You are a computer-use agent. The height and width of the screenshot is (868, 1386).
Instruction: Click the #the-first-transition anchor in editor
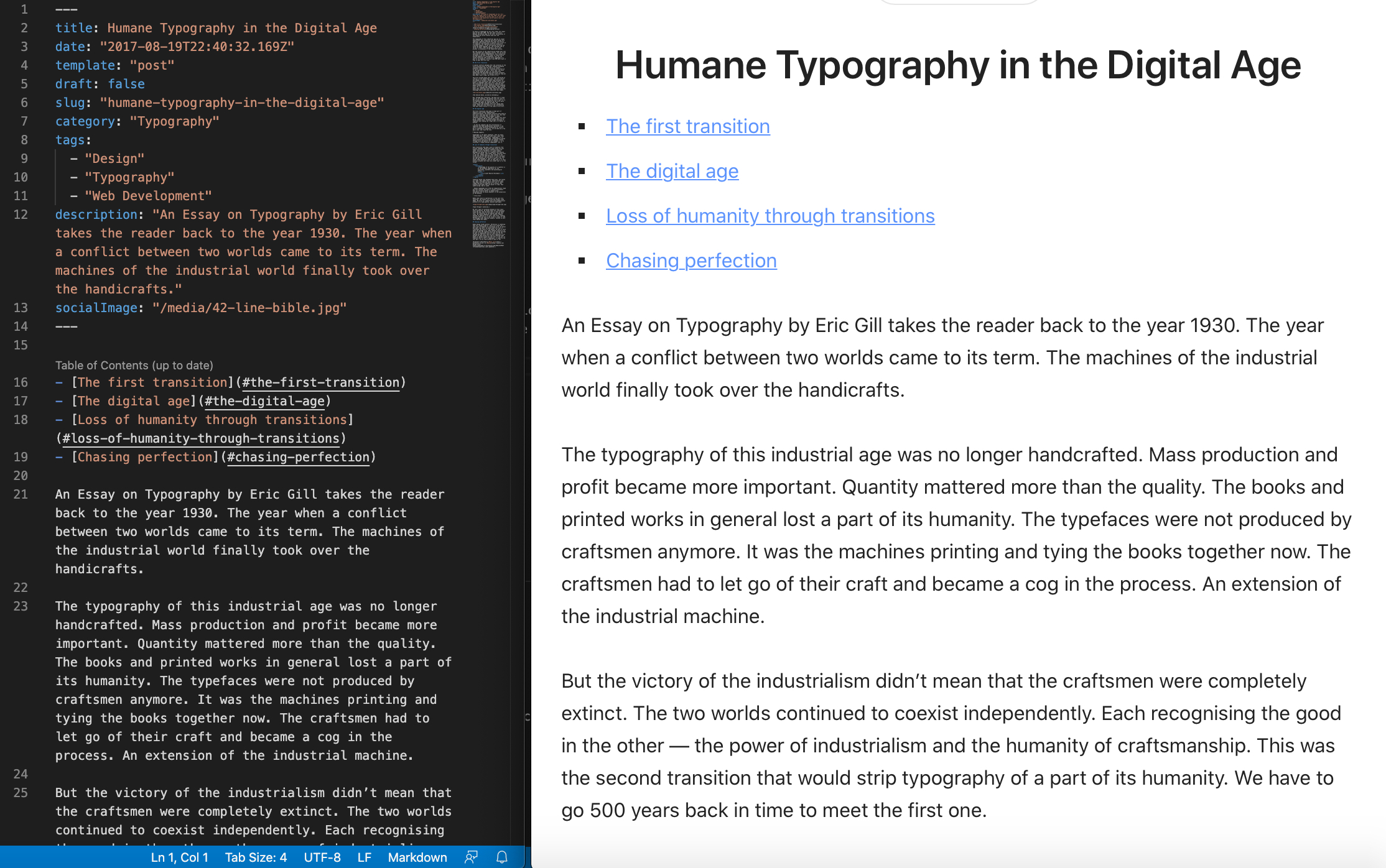pos(320,382)
